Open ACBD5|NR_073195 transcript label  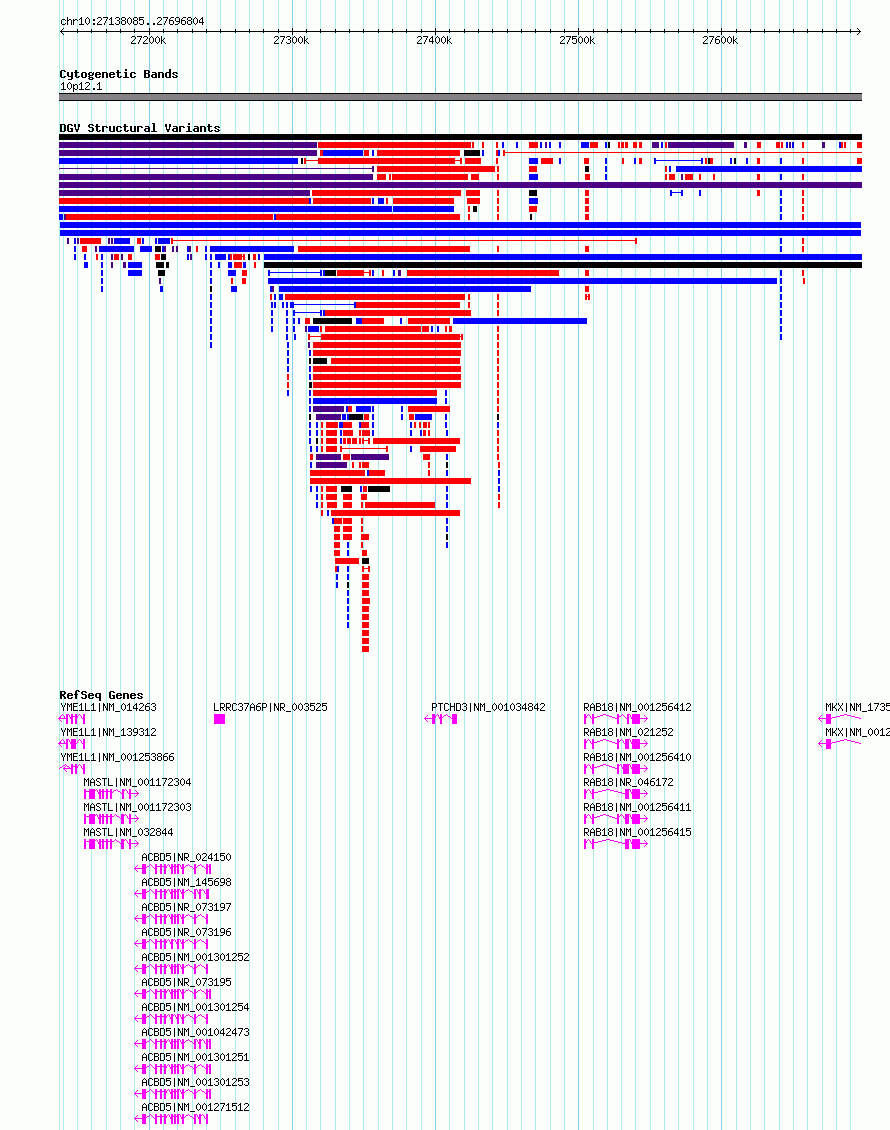point(186,982)
